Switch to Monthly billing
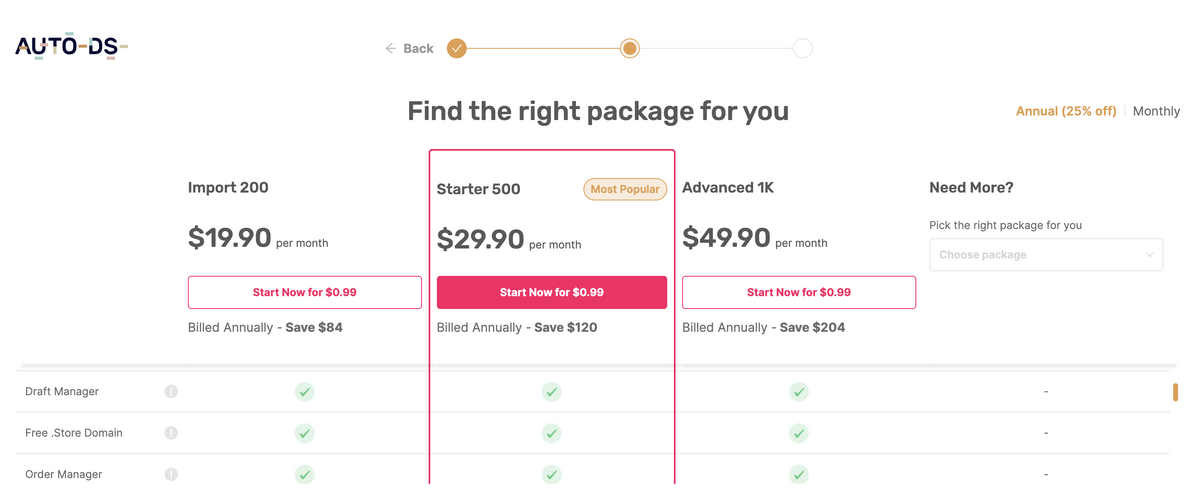 (1156, 111)
